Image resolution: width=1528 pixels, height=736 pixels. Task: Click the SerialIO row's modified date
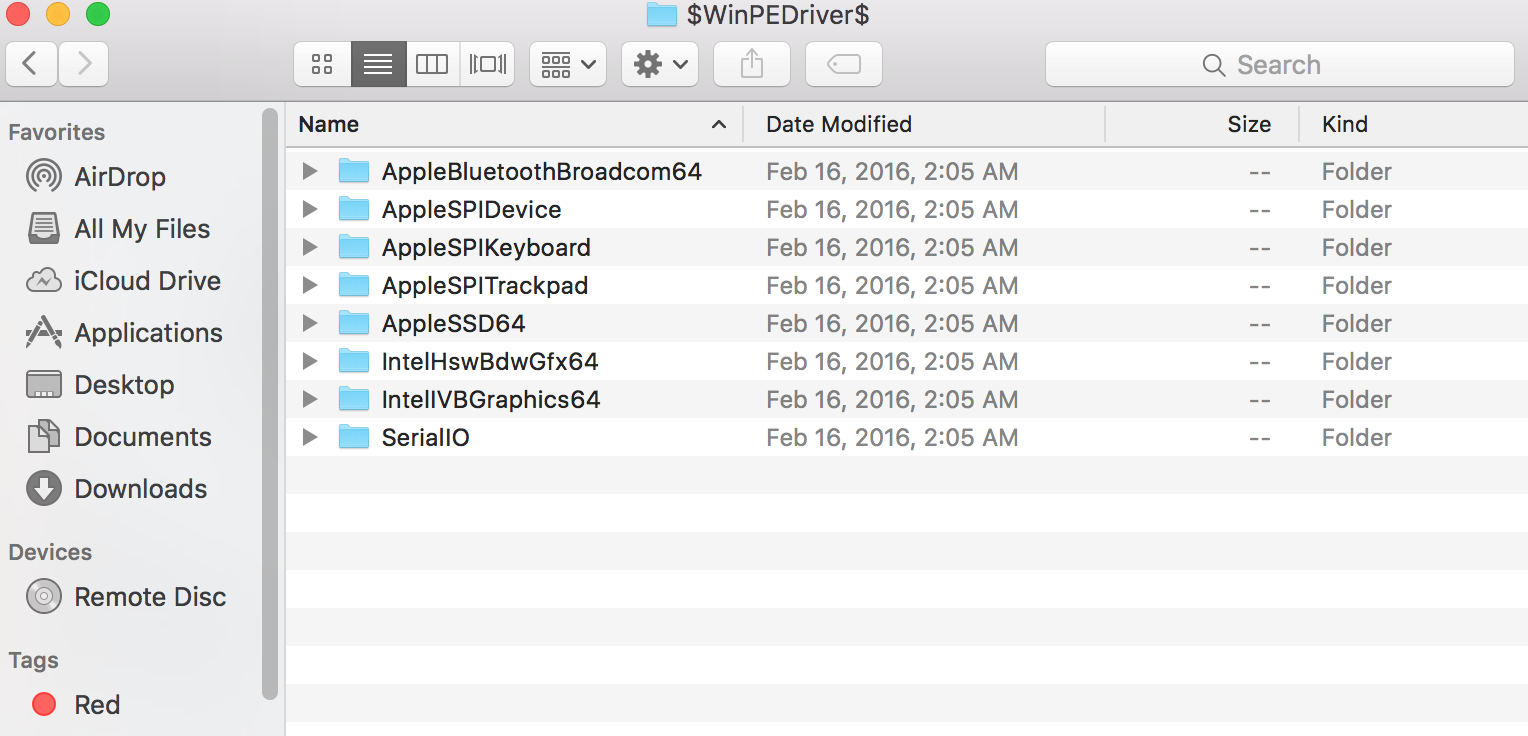pyautogui.click(x=892, y=437)
